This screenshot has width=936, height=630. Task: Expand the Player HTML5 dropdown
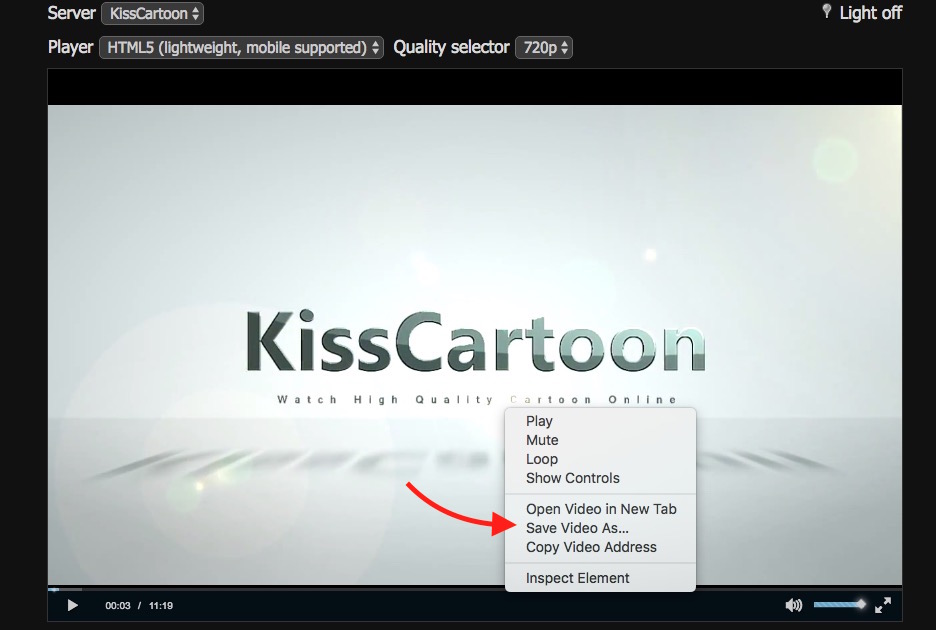pyautogui.click(x=241, y=47)
